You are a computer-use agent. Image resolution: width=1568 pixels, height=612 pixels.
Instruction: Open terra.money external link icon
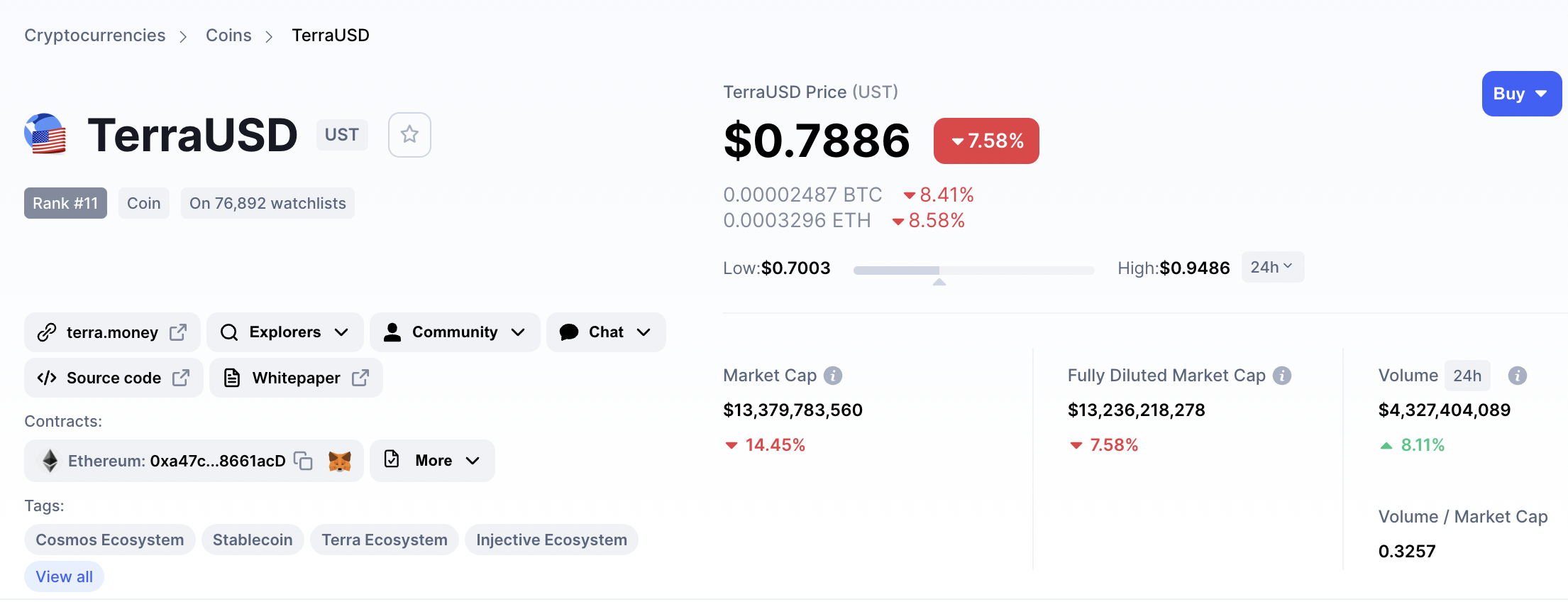[178, 332]
